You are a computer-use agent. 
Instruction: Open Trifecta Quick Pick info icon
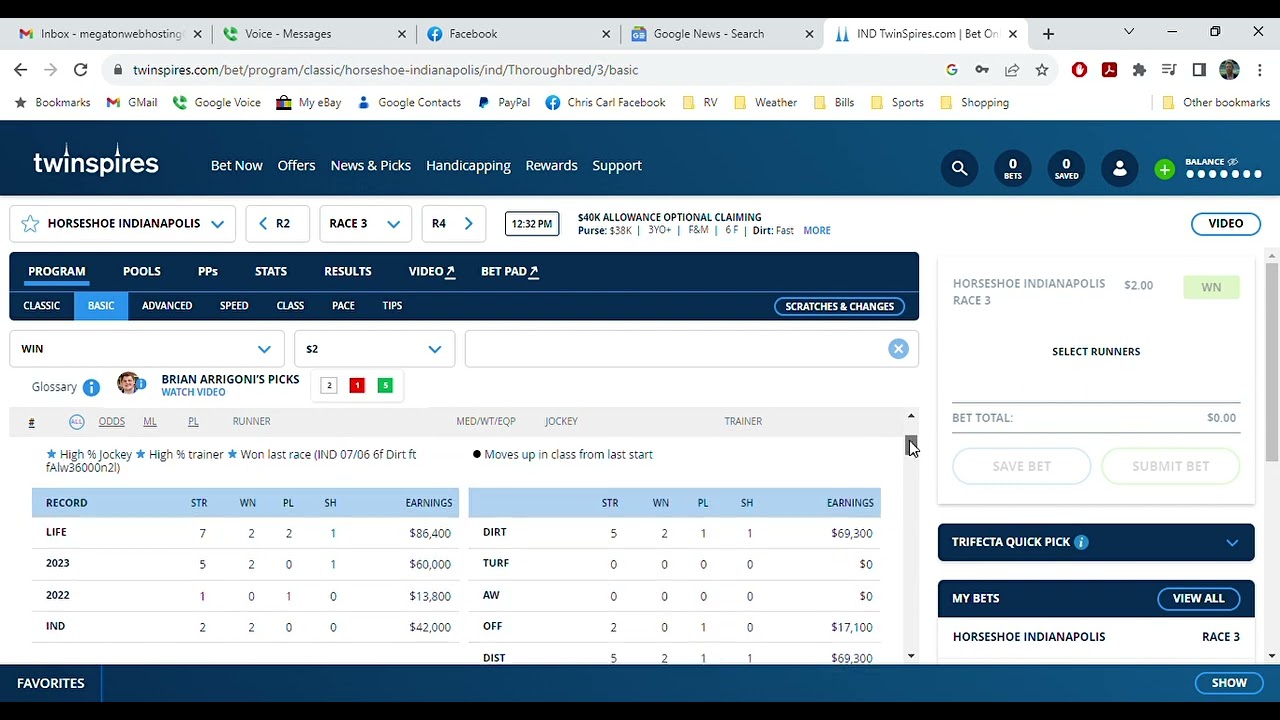pos(1082,542)
